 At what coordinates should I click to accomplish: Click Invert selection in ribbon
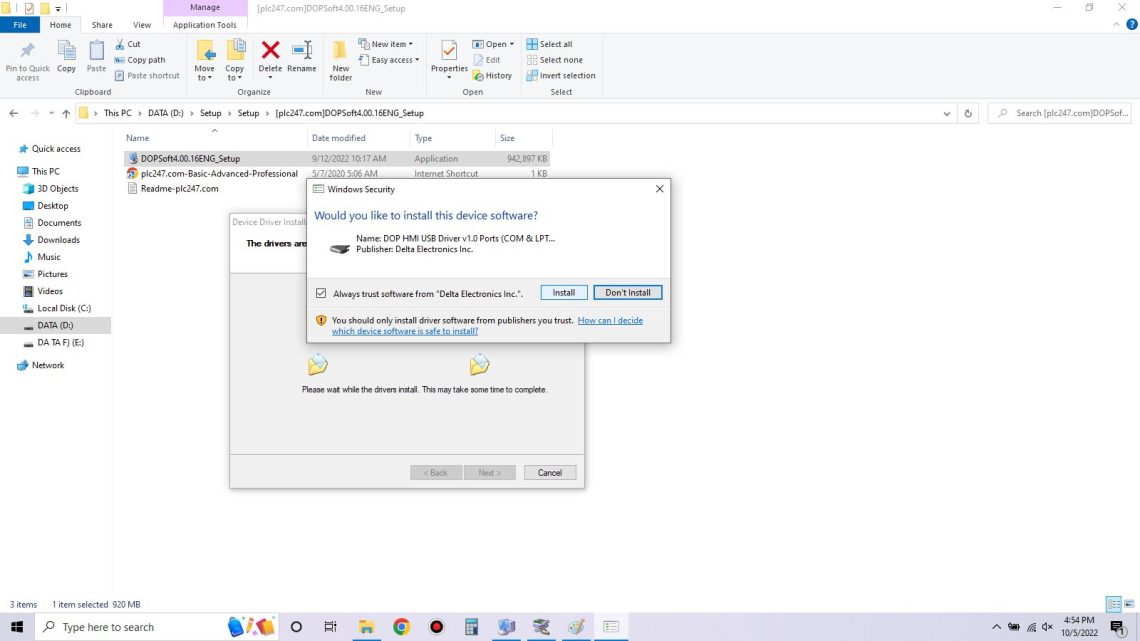point(561,76)
